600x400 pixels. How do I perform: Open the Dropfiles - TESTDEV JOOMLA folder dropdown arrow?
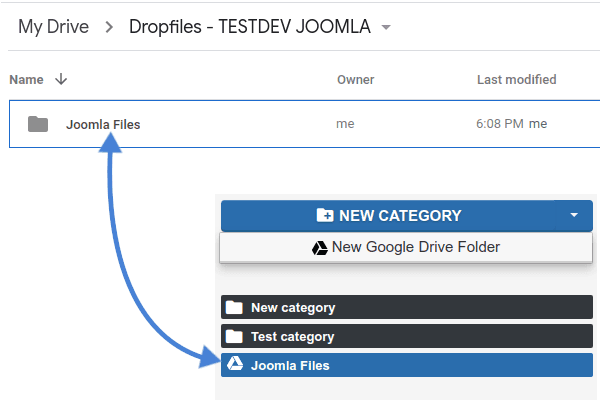(x=386, y=27)
